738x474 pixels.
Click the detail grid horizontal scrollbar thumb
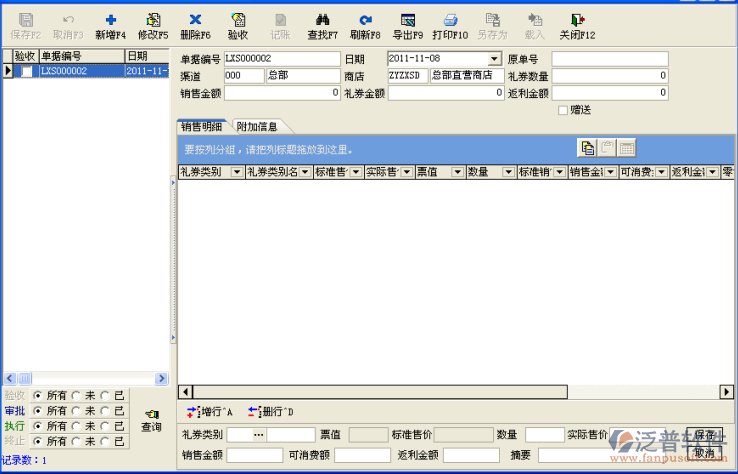tap(380, 392)
